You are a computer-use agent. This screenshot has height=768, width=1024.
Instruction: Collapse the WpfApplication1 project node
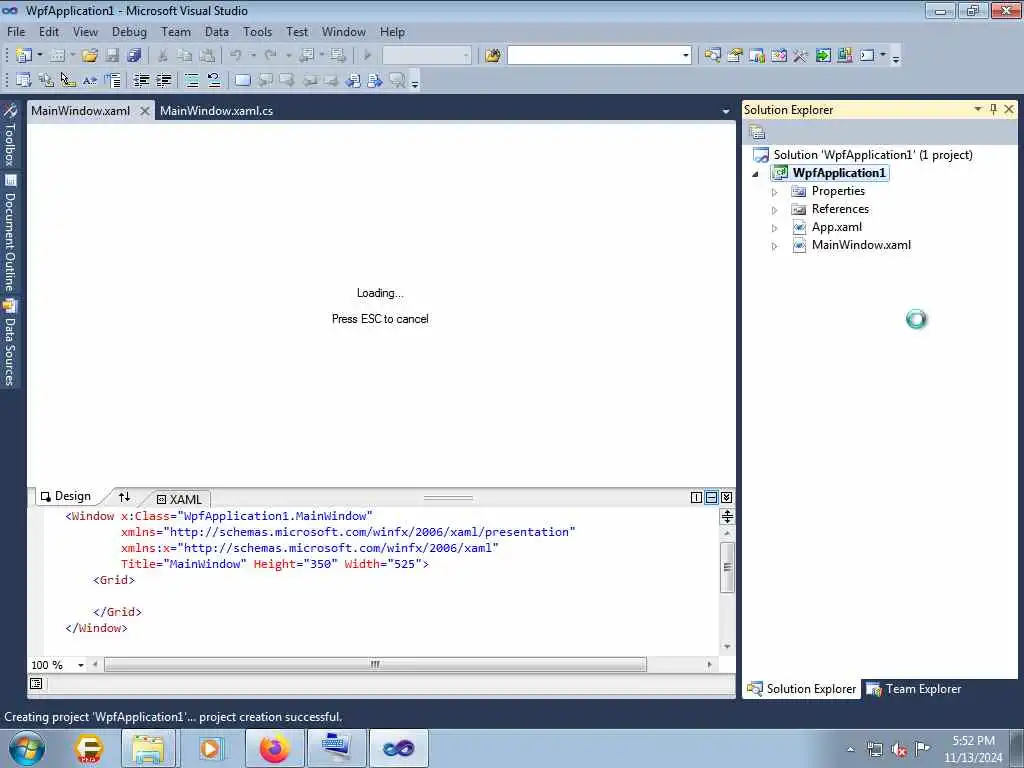tap(756, 174)
